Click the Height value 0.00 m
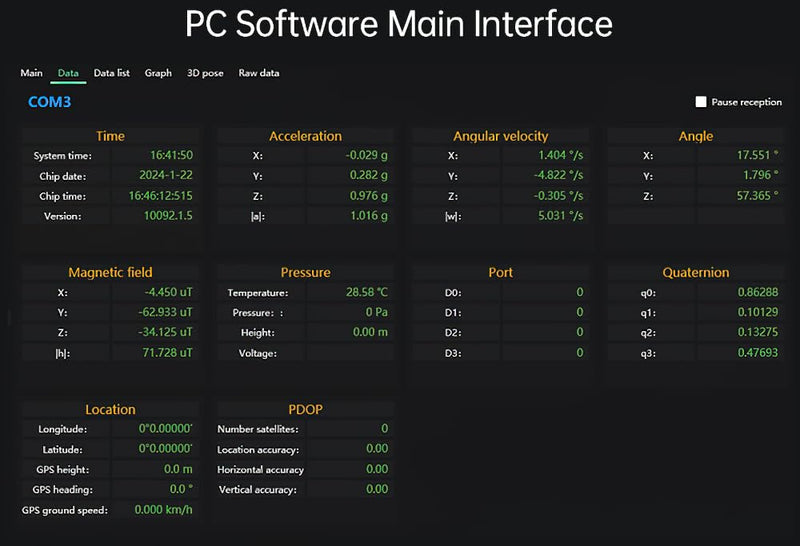The image size is (800, 546). 370,332
